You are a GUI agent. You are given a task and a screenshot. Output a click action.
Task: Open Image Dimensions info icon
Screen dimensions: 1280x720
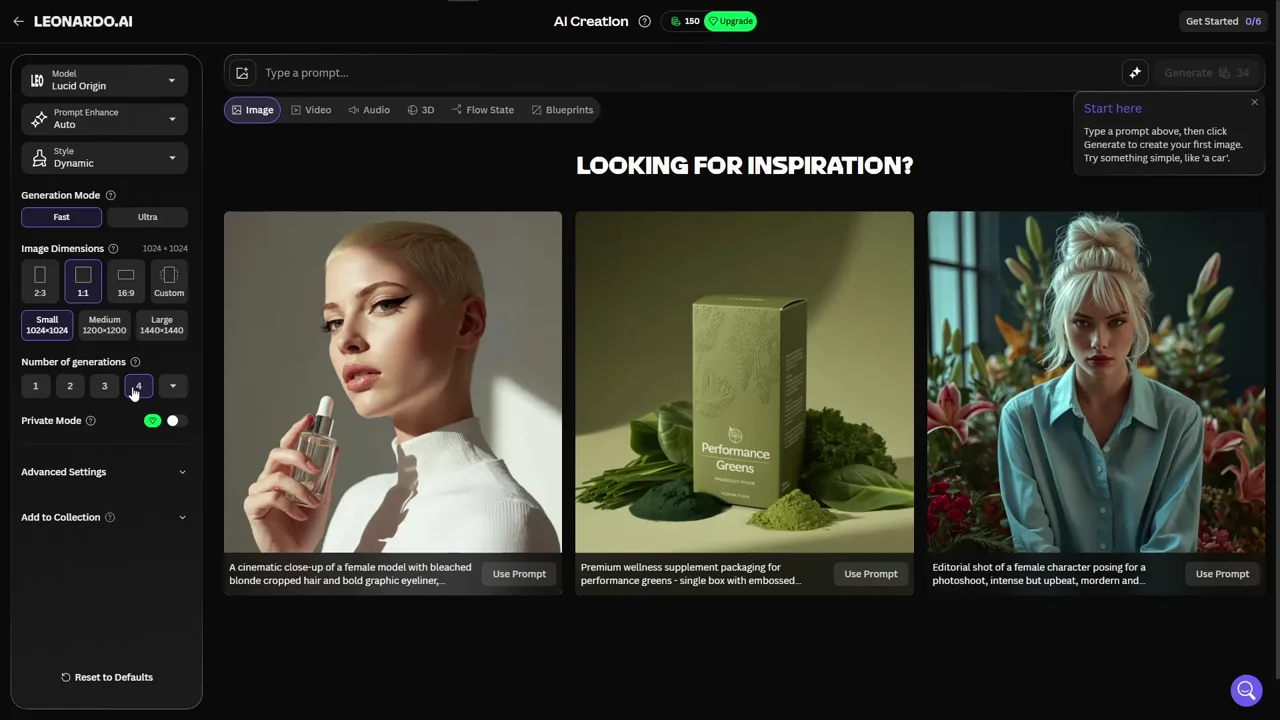tap(113, 248)
